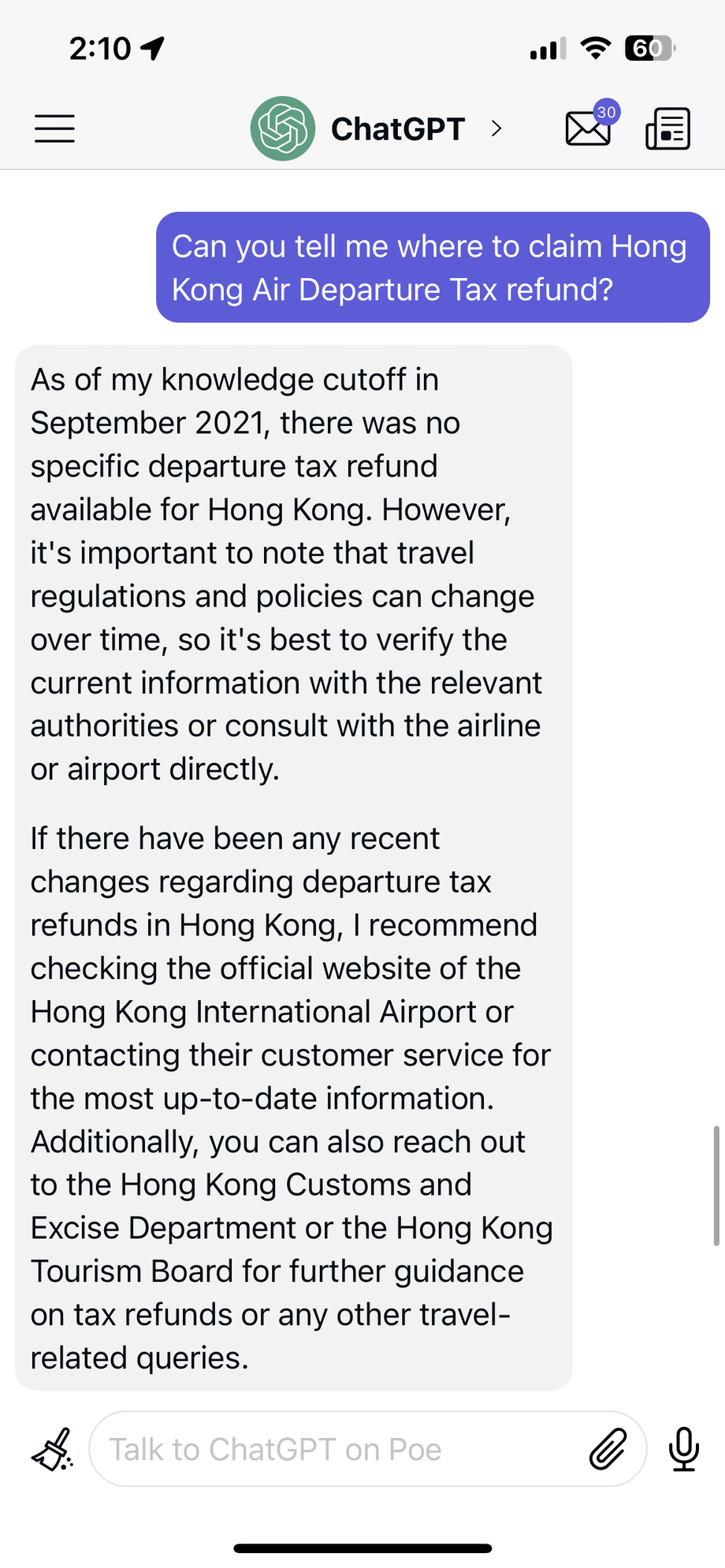
Task: Open the messages envelope with badge
Action: [589, 128]
